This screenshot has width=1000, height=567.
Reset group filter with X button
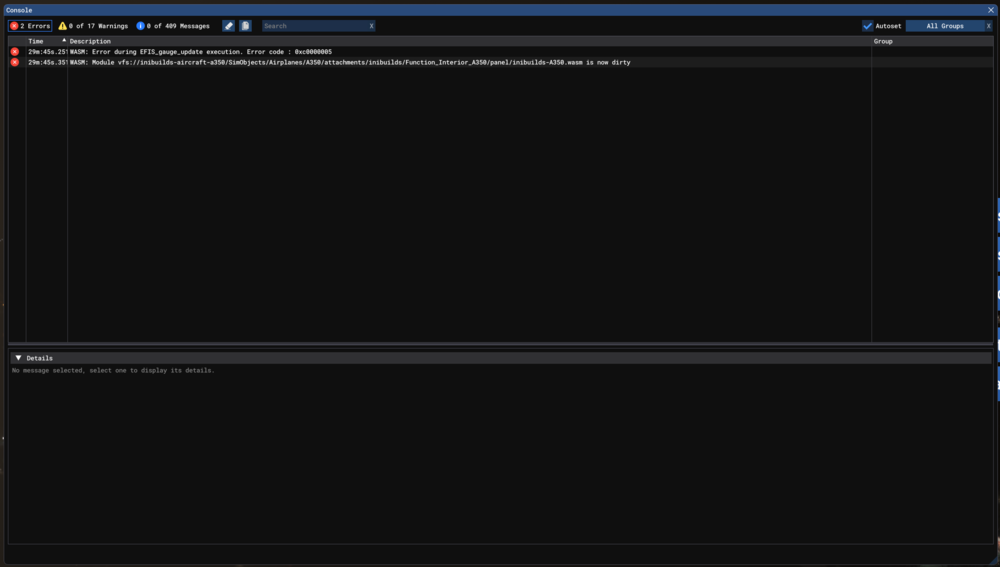pos(989,26)
